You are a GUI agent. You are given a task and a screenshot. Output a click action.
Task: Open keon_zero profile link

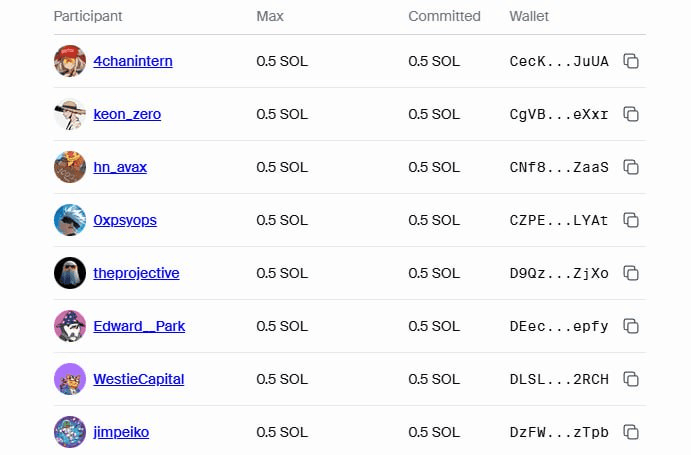(127, 114)
